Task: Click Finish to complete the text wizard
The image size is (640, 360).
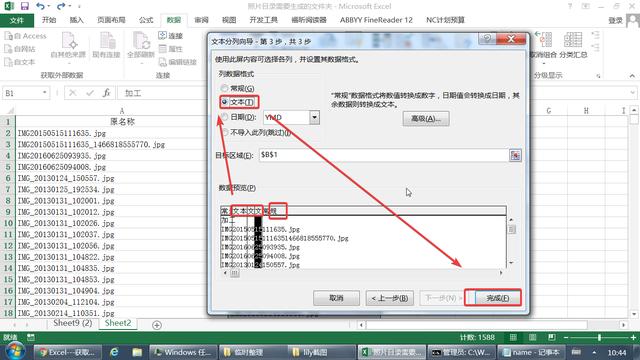Action: [x=498, y=298]
